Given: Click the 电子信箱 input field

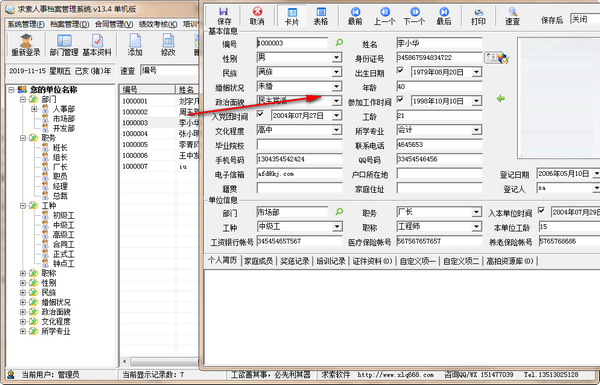Looking at the screenshot, I should [299, 174].
